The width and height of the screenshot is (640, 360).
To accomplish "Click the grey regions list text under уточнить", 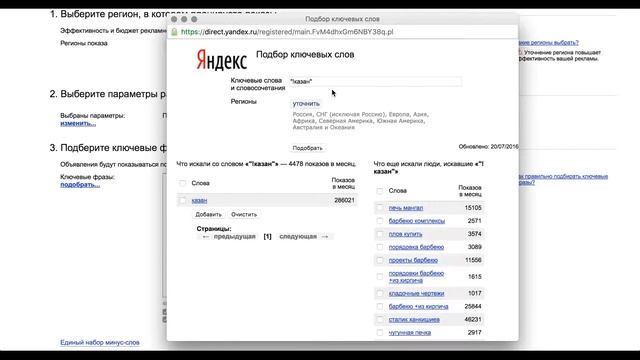I will point(360,121).
